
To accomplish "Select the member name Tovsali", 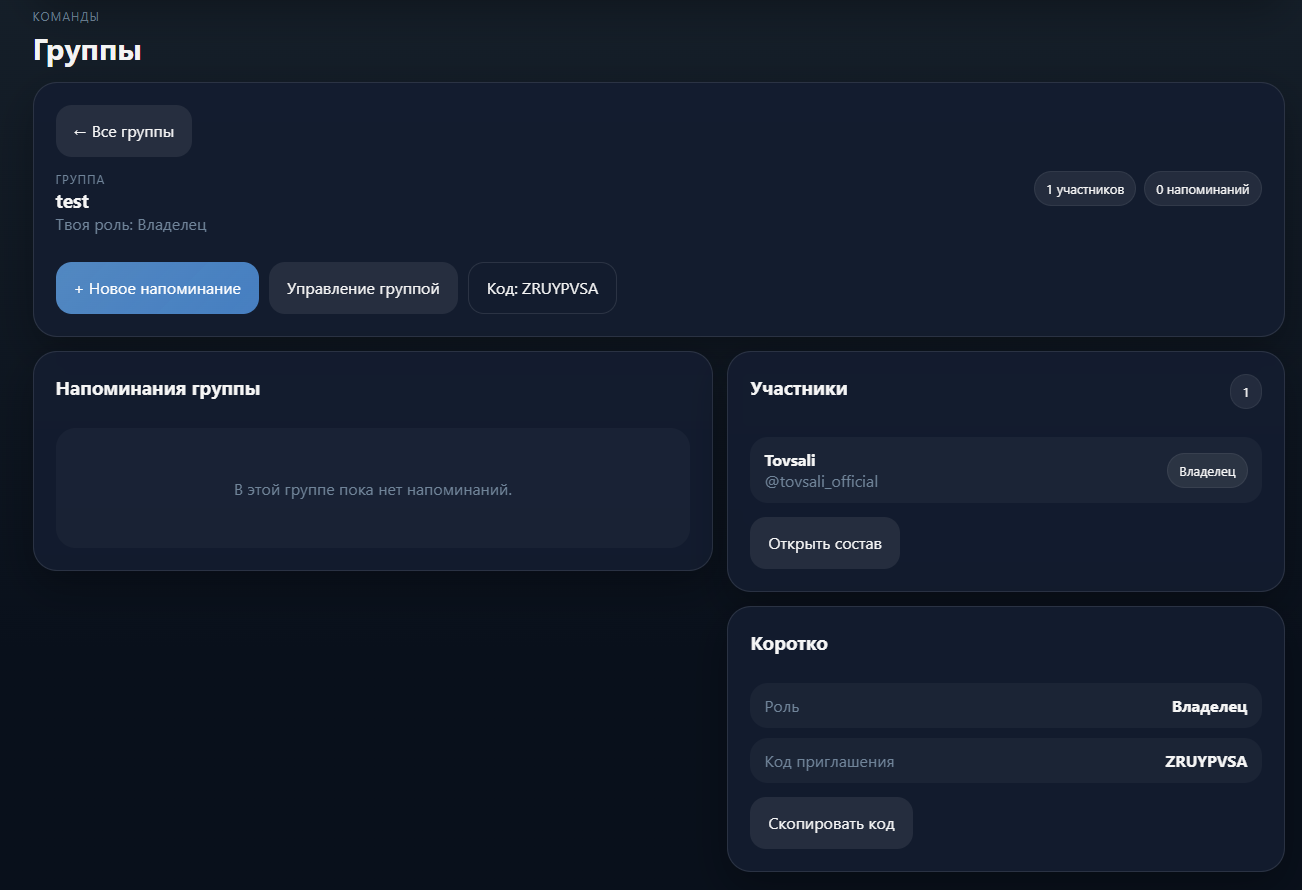I will [789, 460].
